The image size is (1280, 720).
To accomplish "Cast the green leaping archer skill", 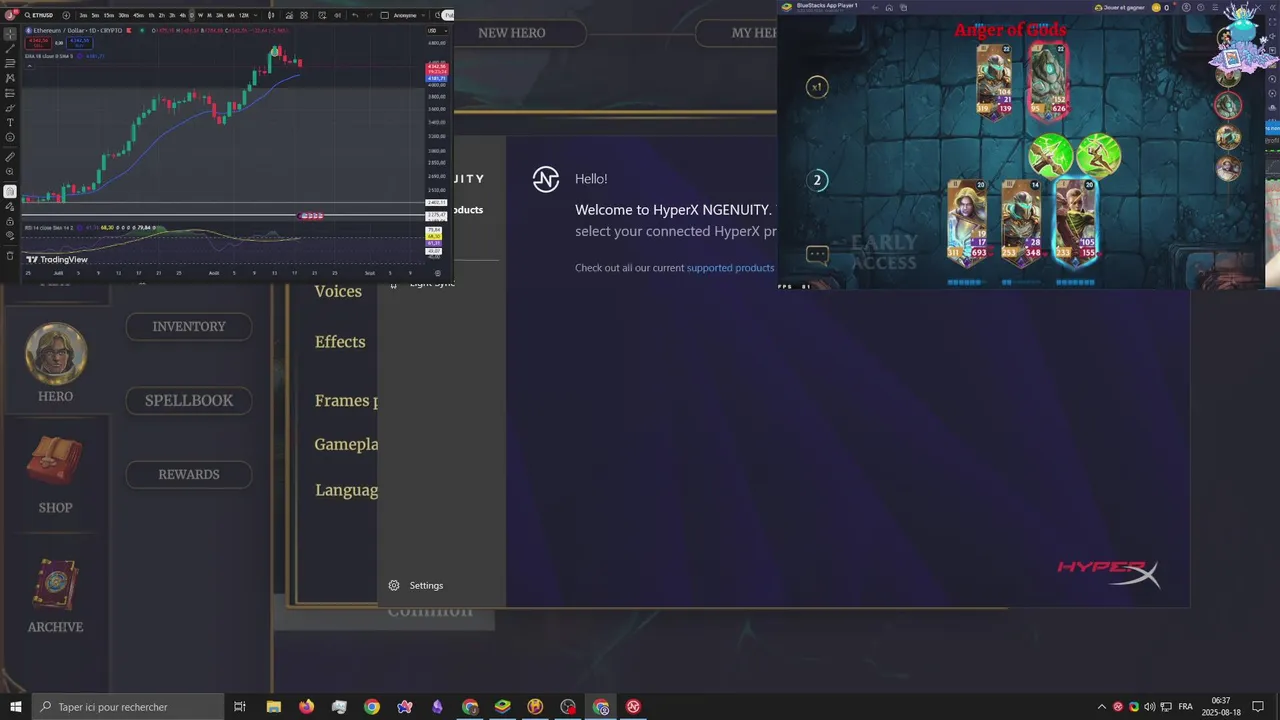I will 1098,156.
